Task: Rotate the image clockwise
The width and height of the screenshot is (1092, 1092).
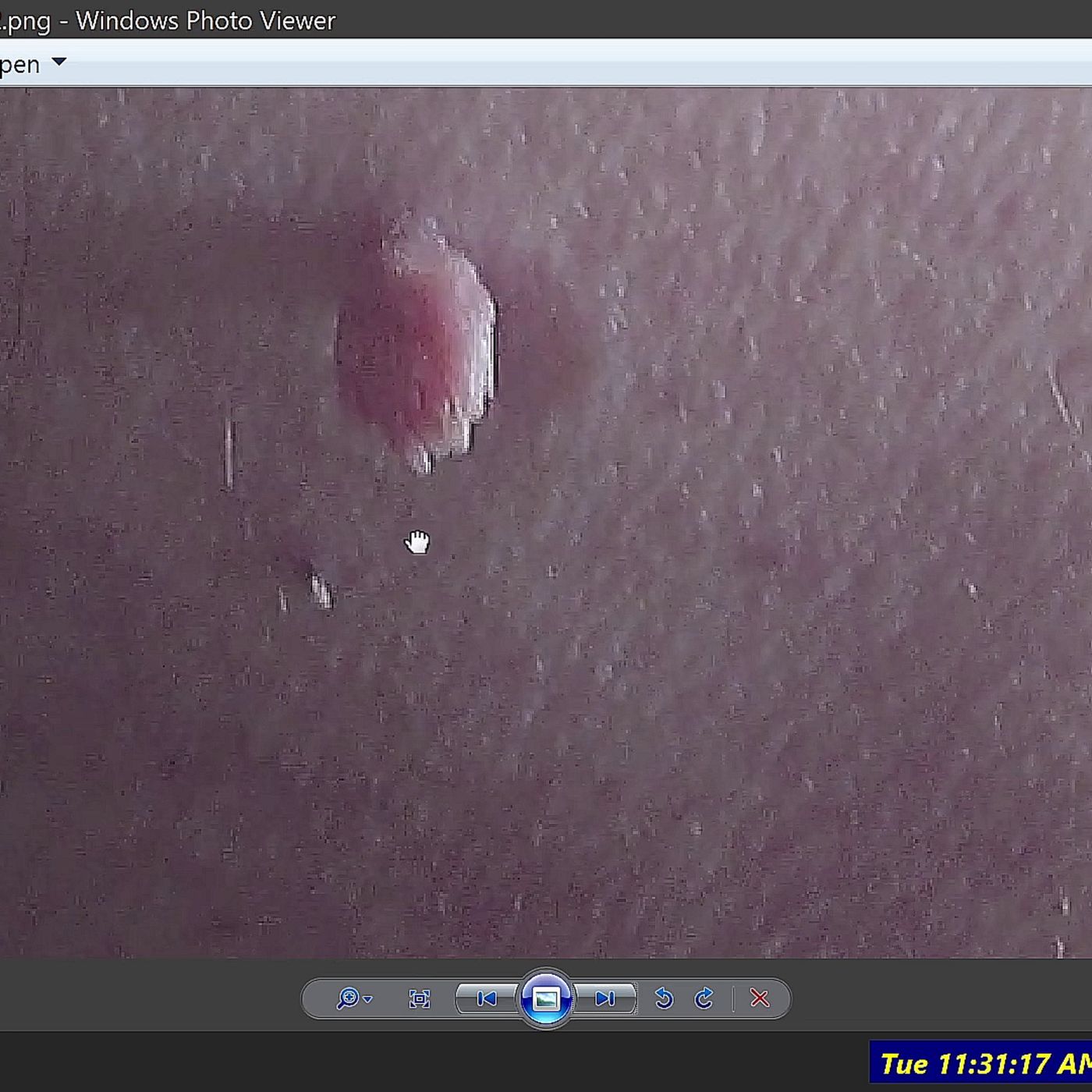Action: [x=704, y=998]
